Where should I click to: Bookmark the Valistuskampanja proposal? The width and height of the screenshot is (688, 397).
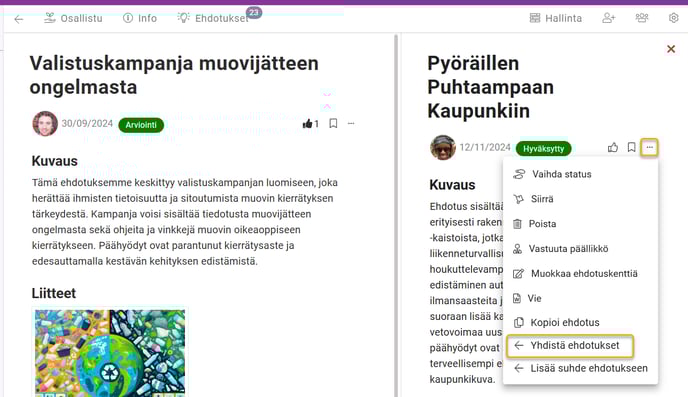333,124
